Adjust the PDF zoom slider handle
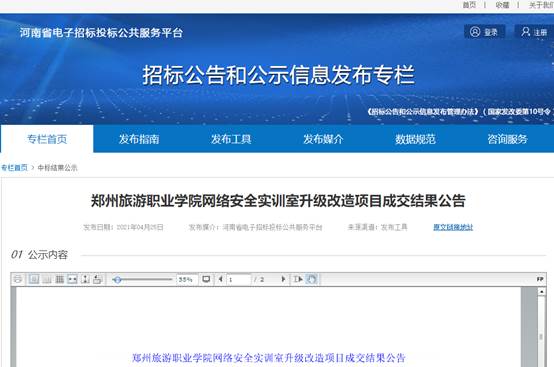The height and width of the screenshot is (367, 554). click(118, 280)
